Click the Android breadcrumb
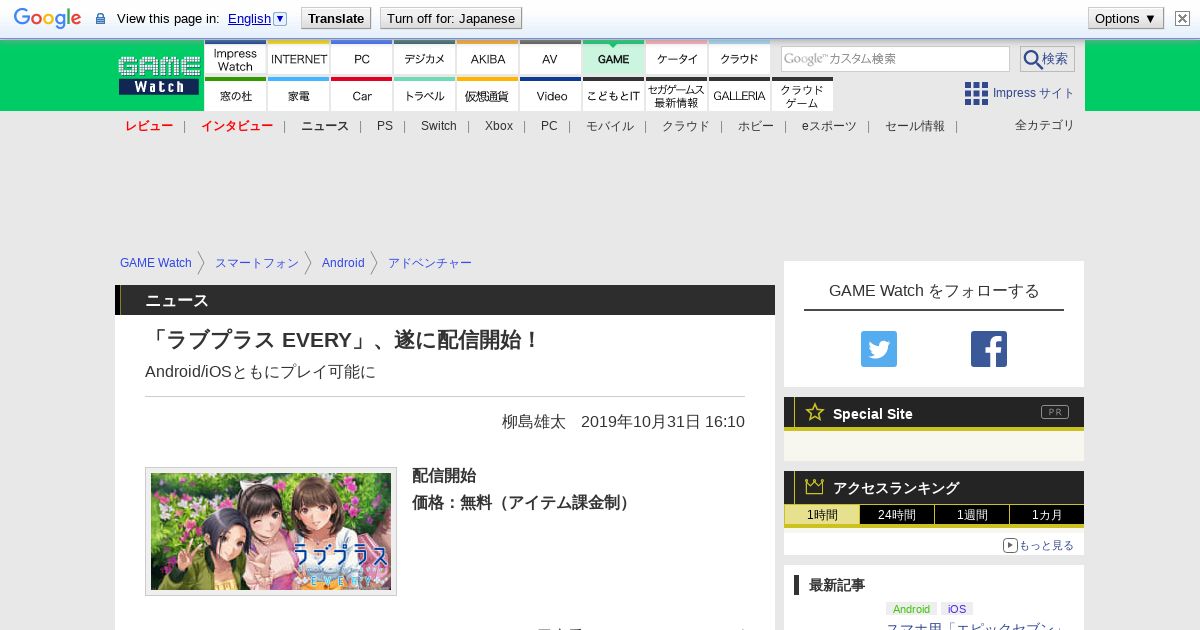1200x630 pixels. click(343, 263)
